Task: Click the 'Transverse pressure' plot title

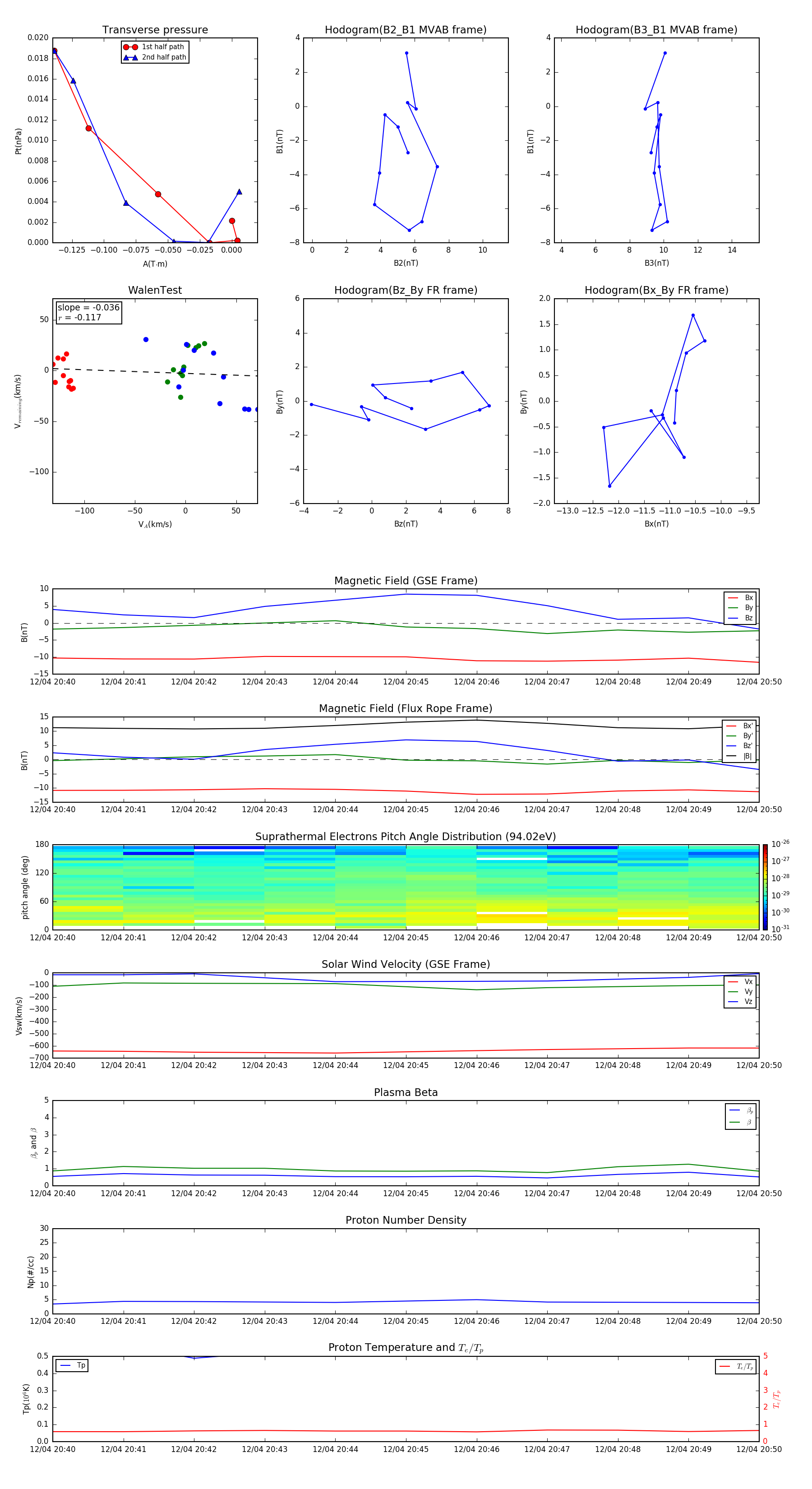Action: 155,29
